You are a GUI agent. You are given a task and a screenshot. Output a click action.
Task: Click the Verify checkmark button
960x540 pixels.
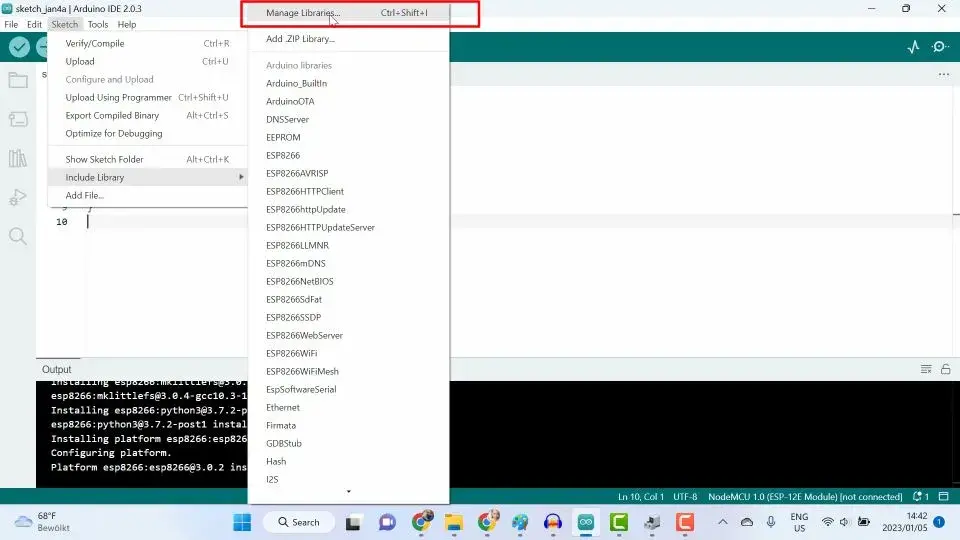20,47
